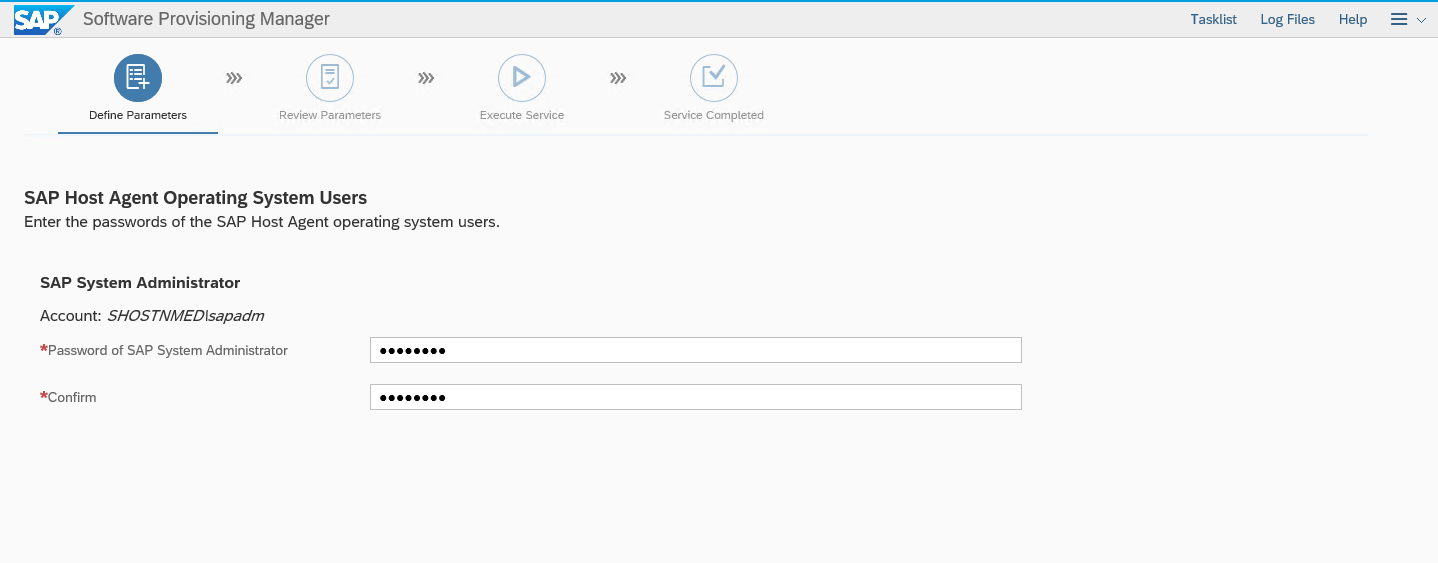Viewport: 1438px width, 563px height.
Task: Click the Password of SAP System Administrator label
Action: [x=168, y=350]
